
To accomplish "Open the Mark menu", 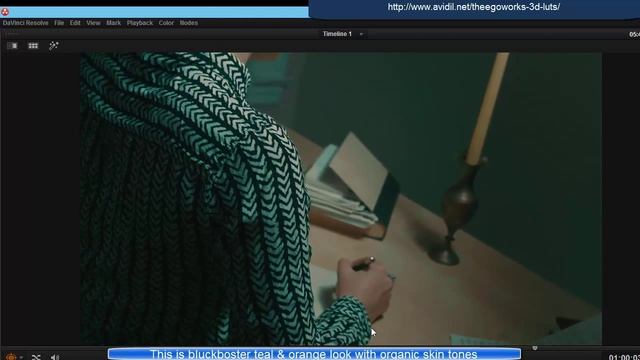I will click(x=113, y=23).
